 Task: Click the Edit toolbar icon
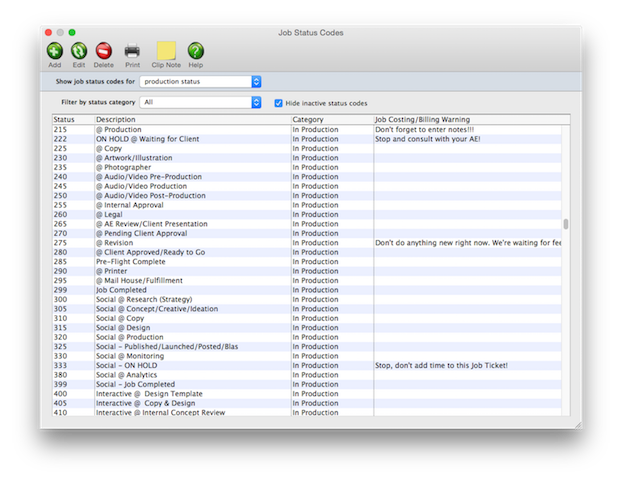[79, 50]
